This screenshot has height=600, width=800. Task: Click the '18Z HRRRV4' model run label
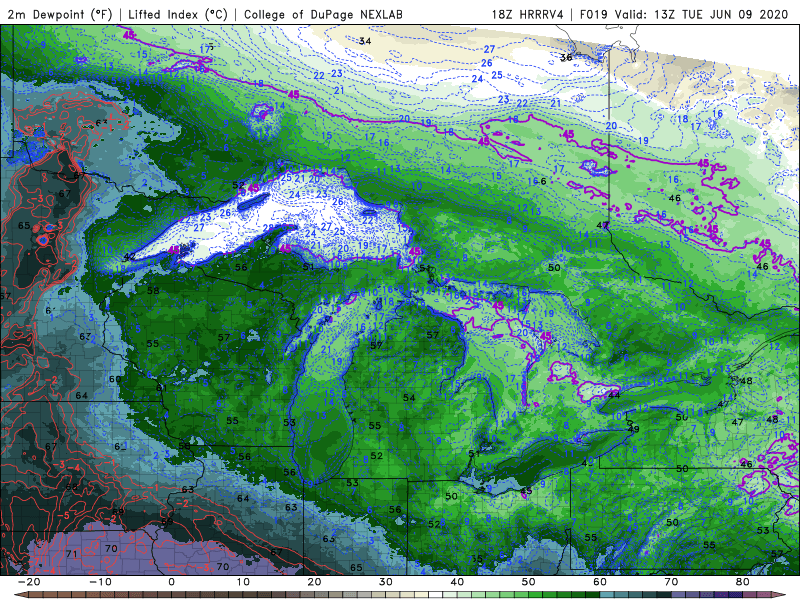528,14
